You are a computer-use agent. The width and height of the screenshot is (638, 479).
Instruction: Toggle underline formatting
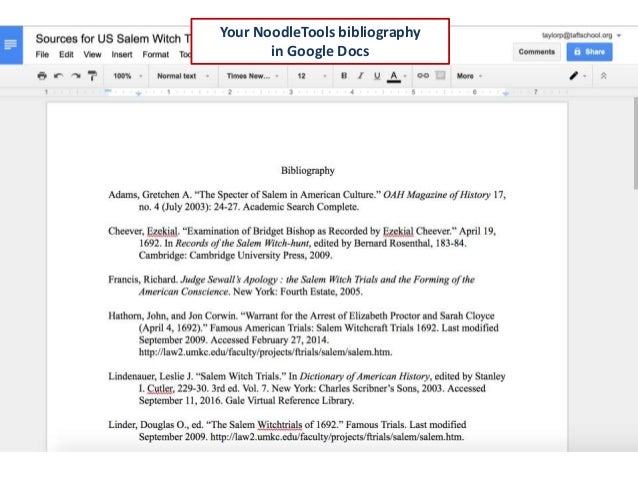(376, 75)
